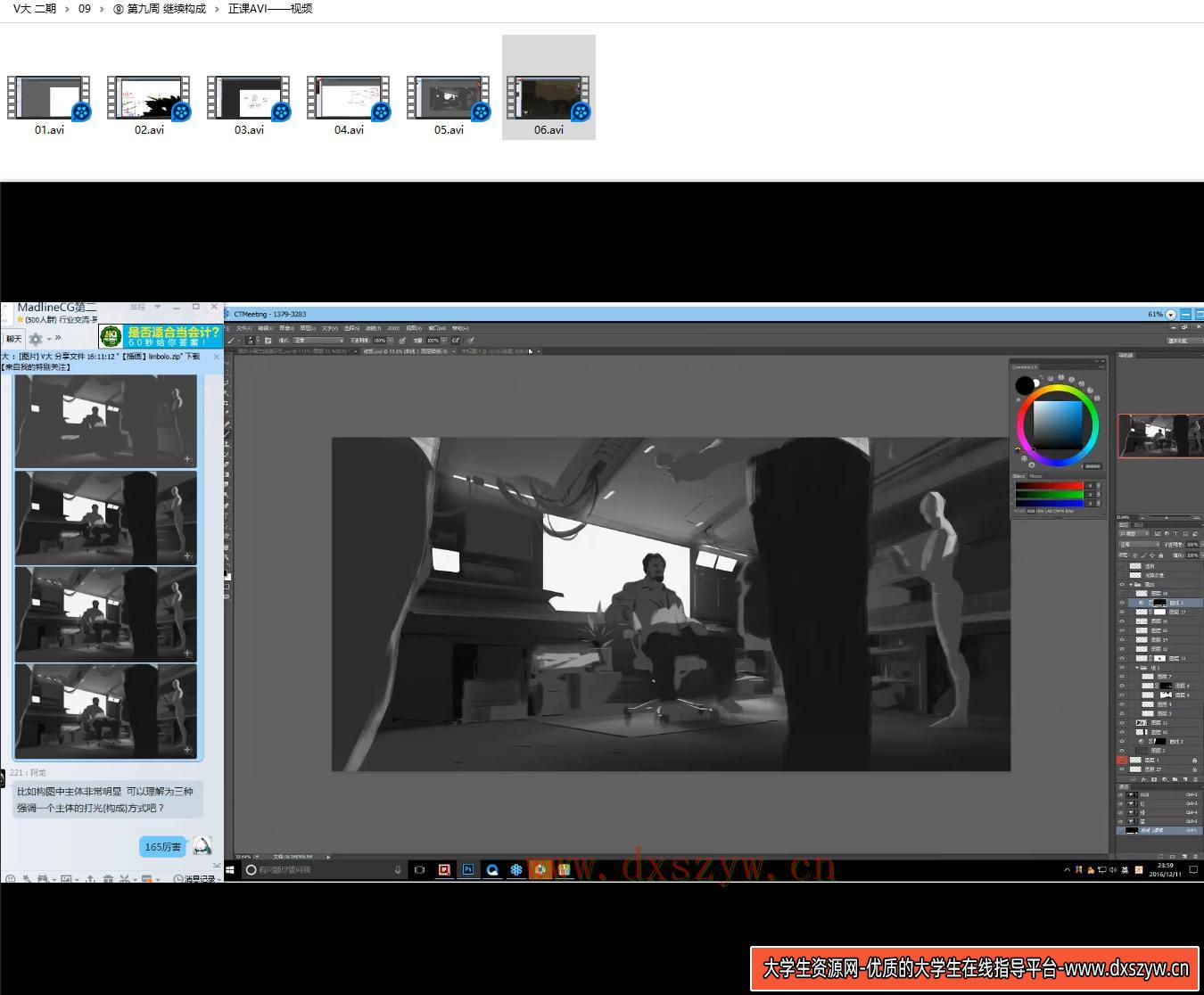Click the lock transparent pixels icon
Viewport: 1204px width, 995px height.
coord(1135,555)
